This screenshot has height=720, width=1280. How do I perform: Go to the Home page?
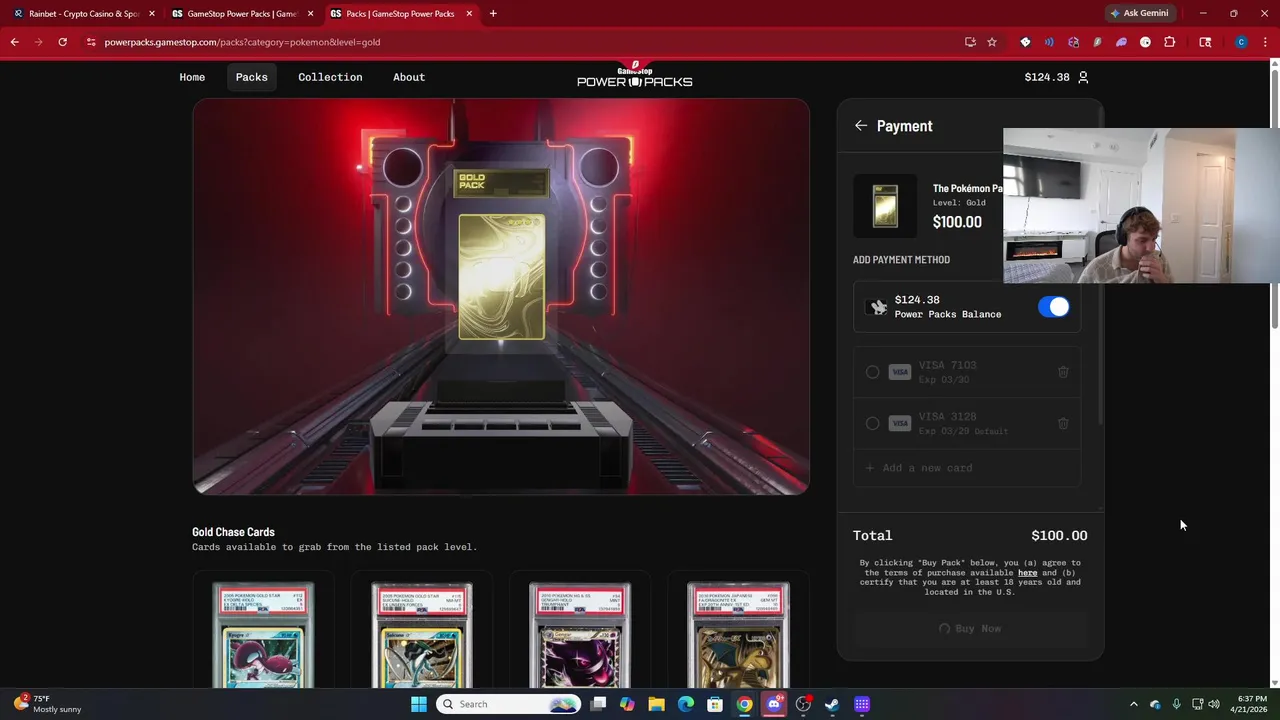(192, 77)
